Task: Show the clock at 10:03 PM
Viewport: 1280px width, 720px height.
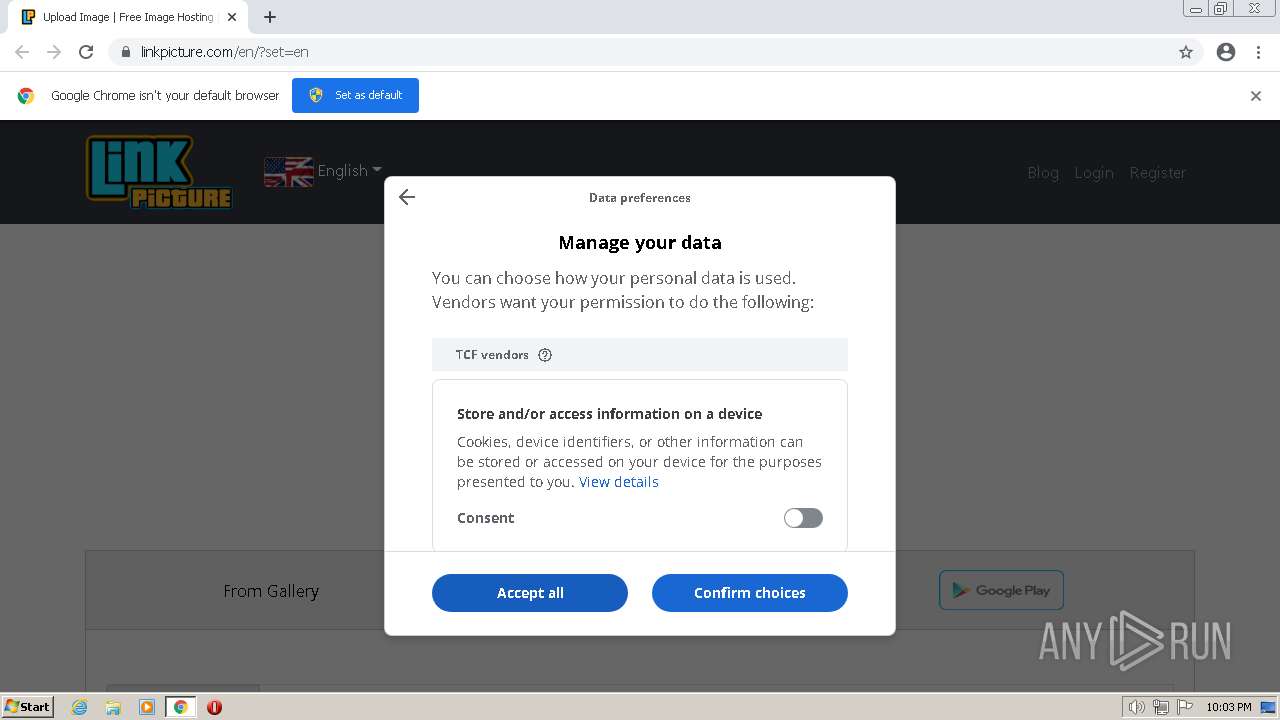Action: (x=1228, y=707)
